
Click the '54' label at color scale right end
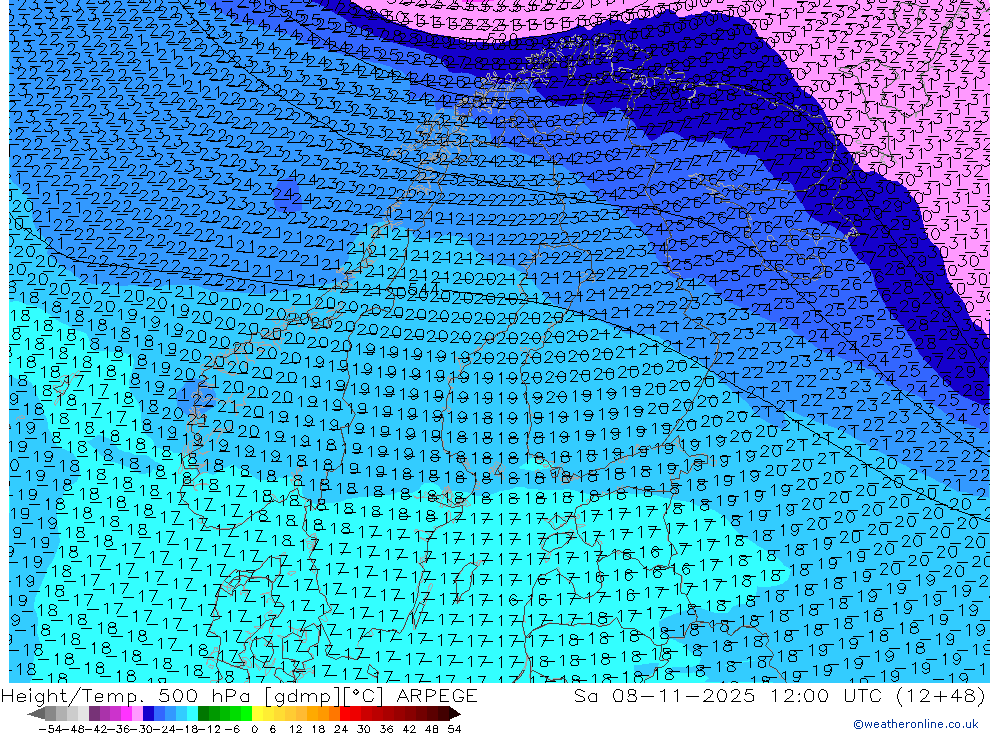point(454,729)
